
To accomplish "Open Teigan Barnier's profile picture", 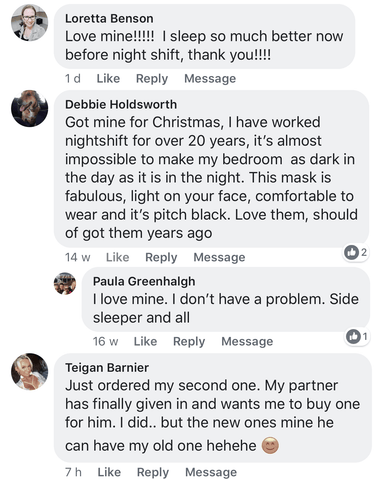I will [29, 371].
